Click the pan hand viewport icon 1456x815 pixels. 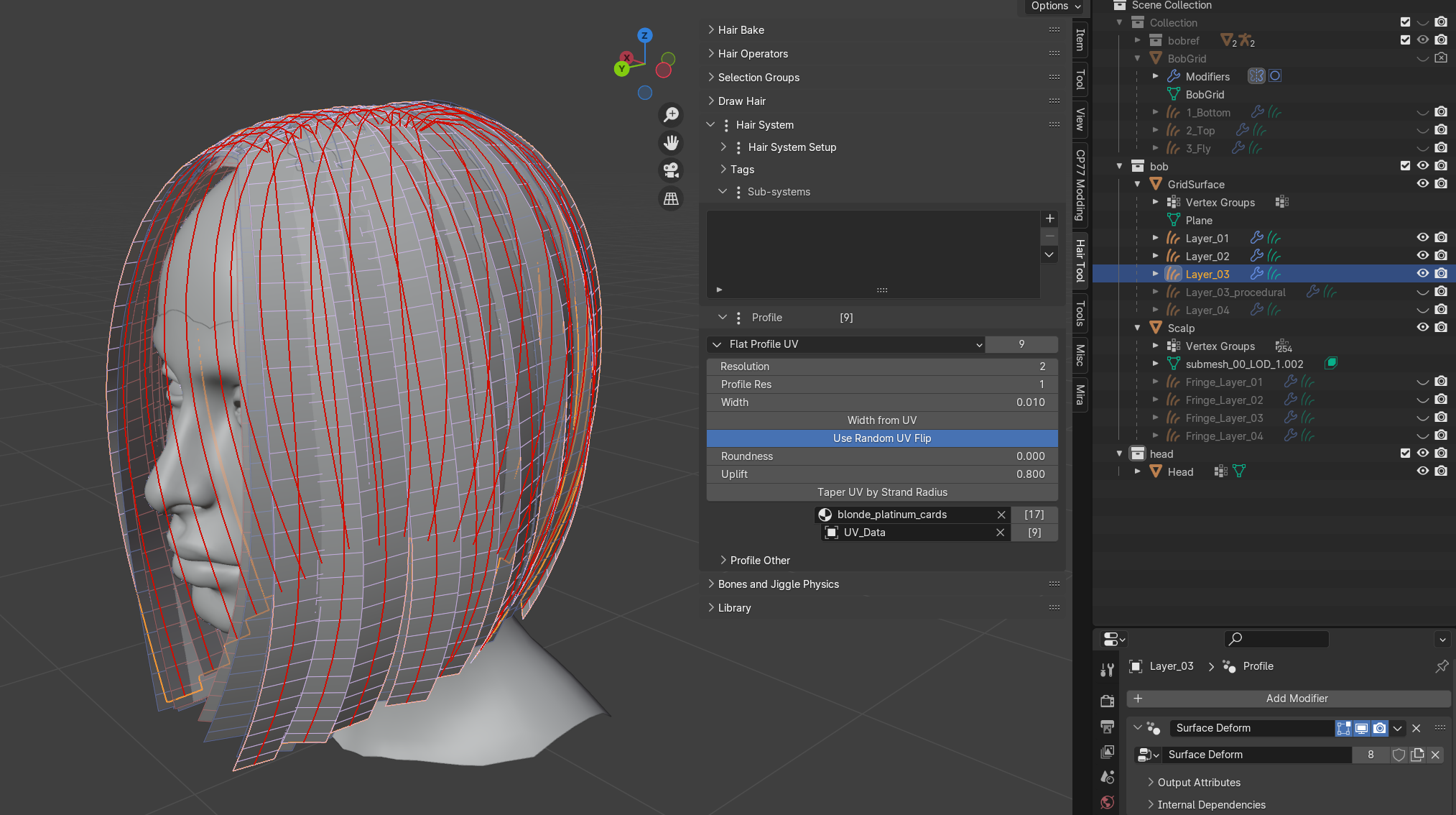(x=671, y=142)
